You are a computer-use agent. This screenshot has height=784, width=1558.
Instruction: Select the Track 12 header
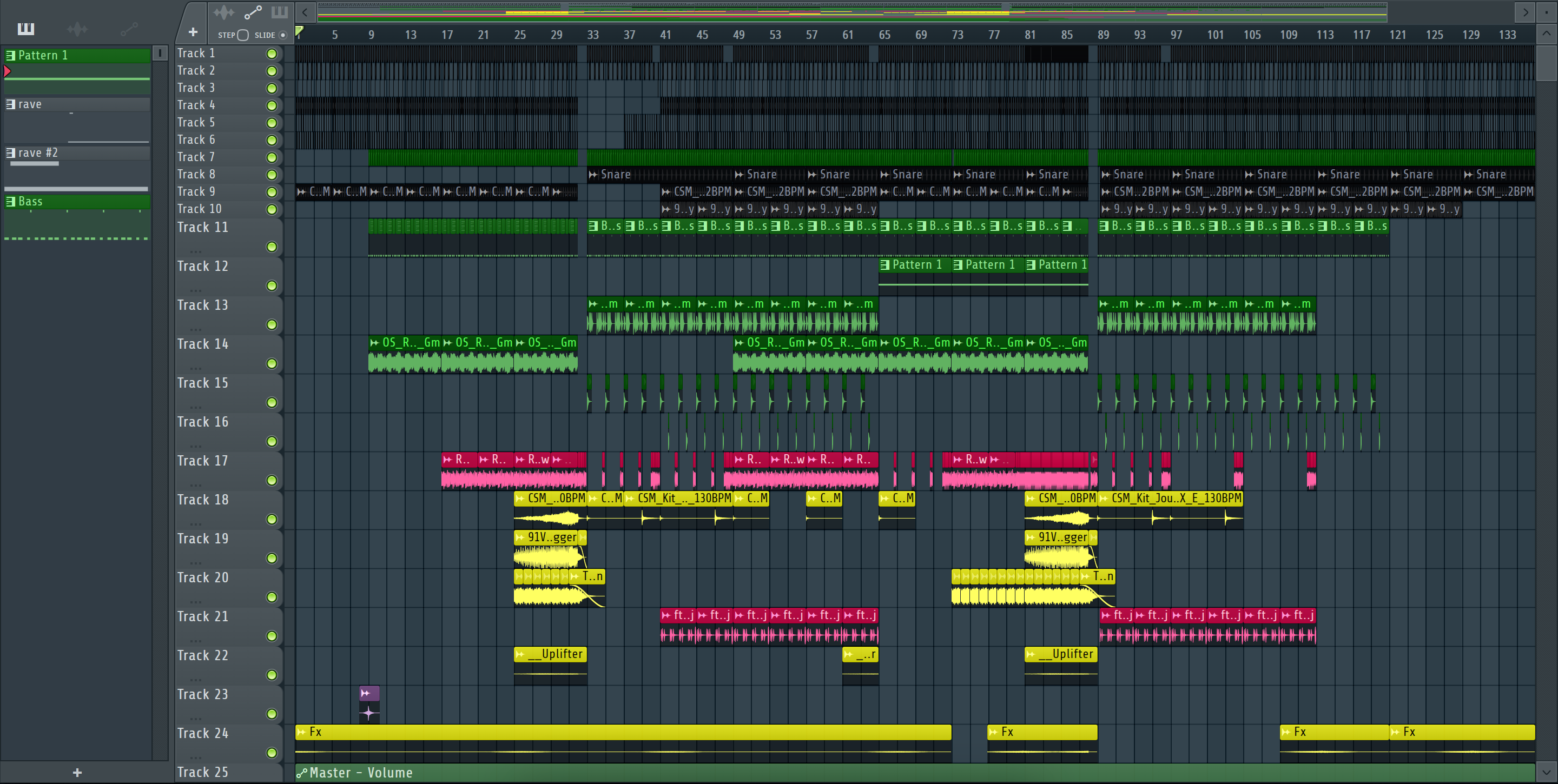pos(229,276)
